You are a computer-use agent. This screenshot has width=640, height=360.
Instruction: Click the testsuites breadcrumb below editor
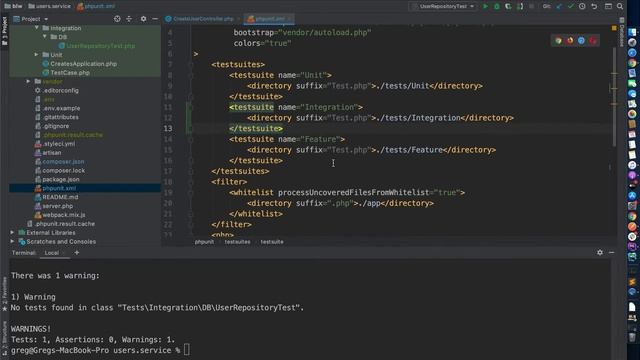click(x=237, y=242)
